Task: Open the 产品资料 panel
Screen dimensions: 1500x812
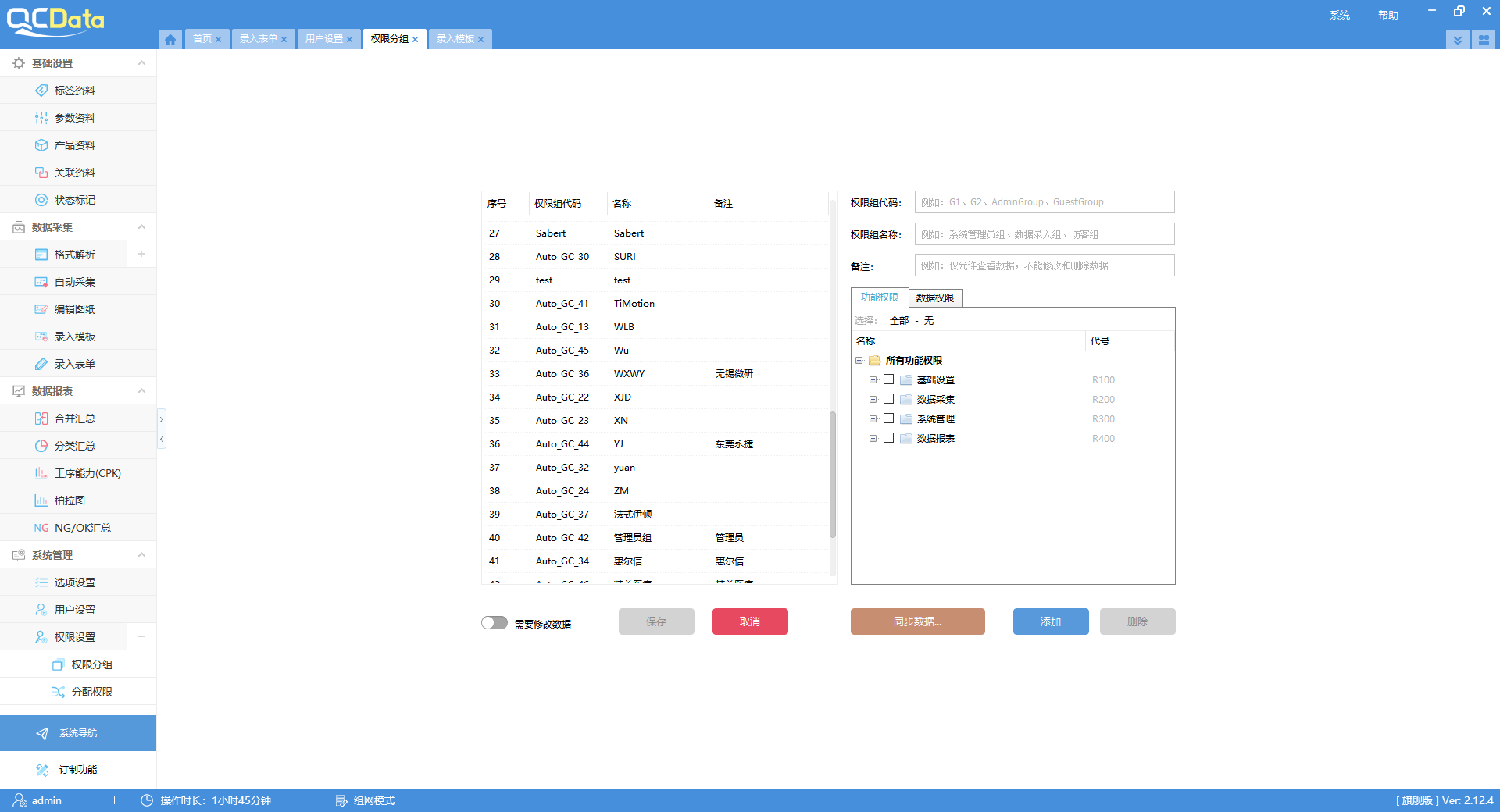Action: click(x=74, y=144)
